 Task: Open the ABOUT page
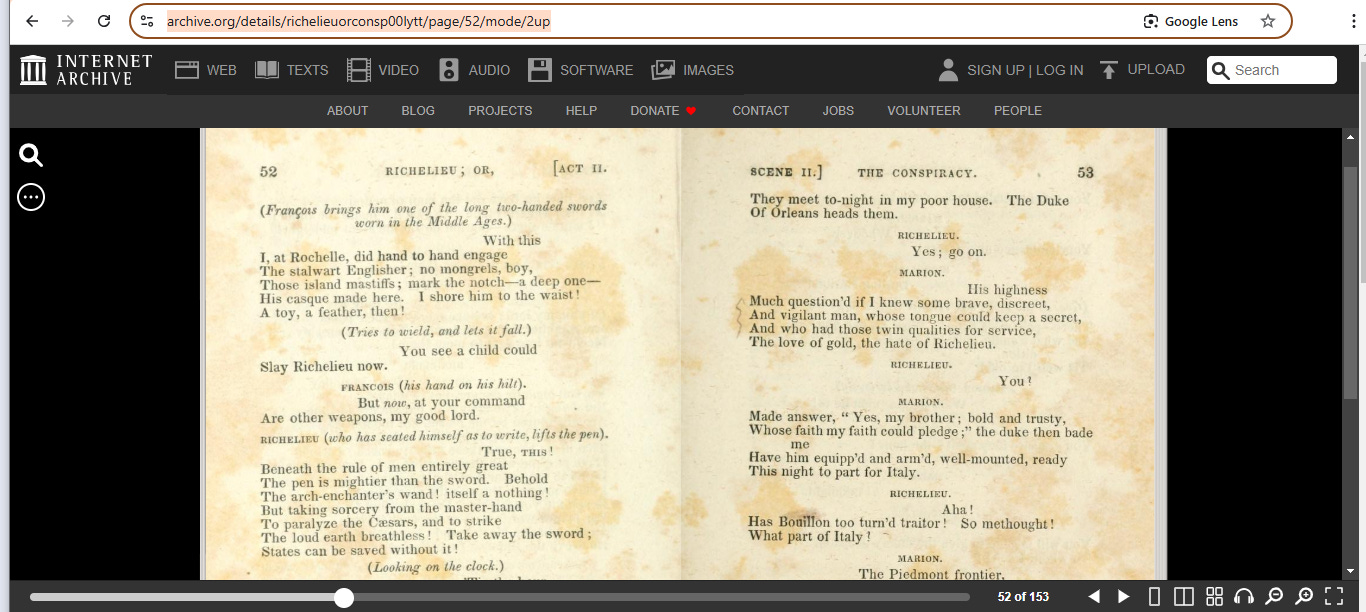(x=347, y=111)
